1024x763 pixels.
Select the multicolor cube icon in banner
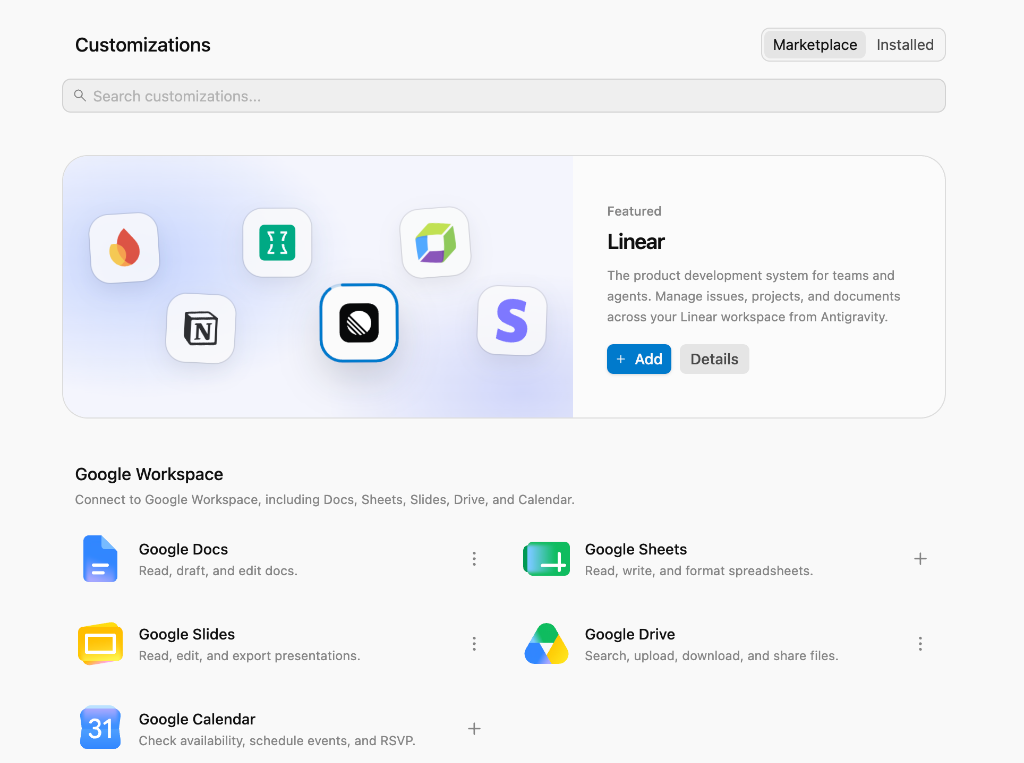(436, 242)
